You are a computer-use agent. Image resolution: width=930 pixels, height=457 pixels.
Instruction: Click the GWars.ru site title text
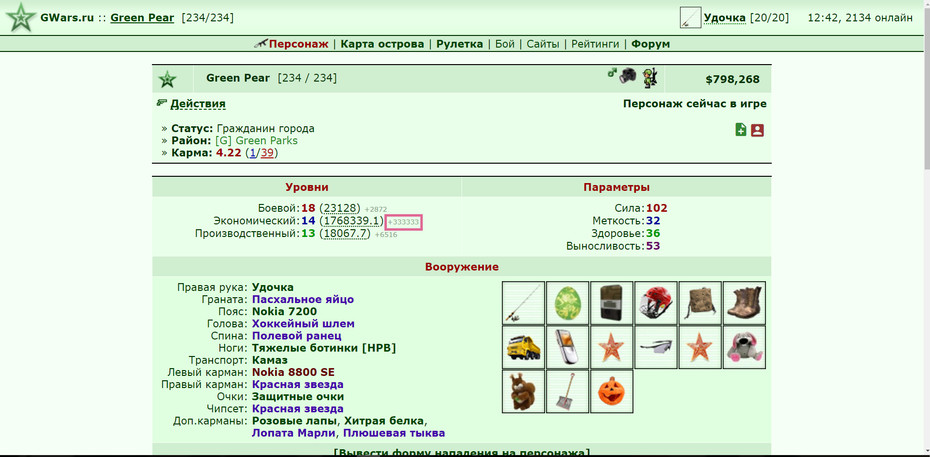[x=67, y=18]
